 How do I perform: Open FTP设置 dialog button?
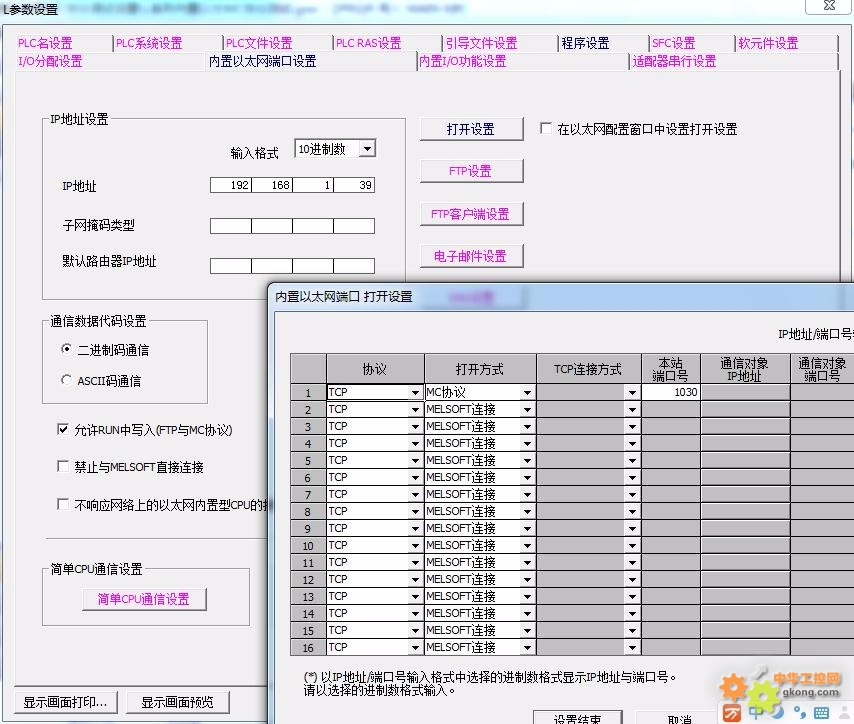click(x=471, y=171)
